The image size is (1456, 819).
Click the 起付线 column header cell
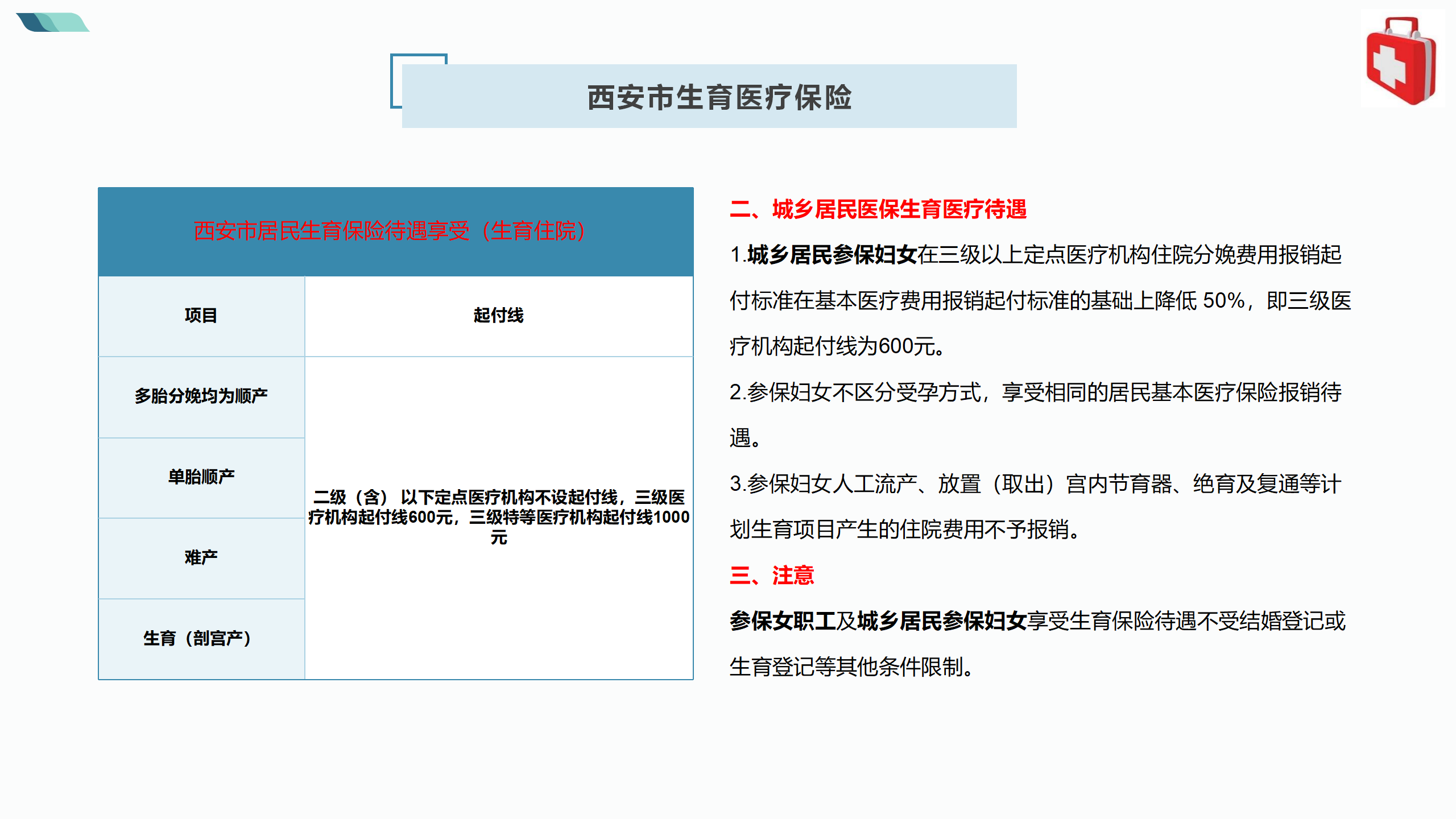coord(498,316)
